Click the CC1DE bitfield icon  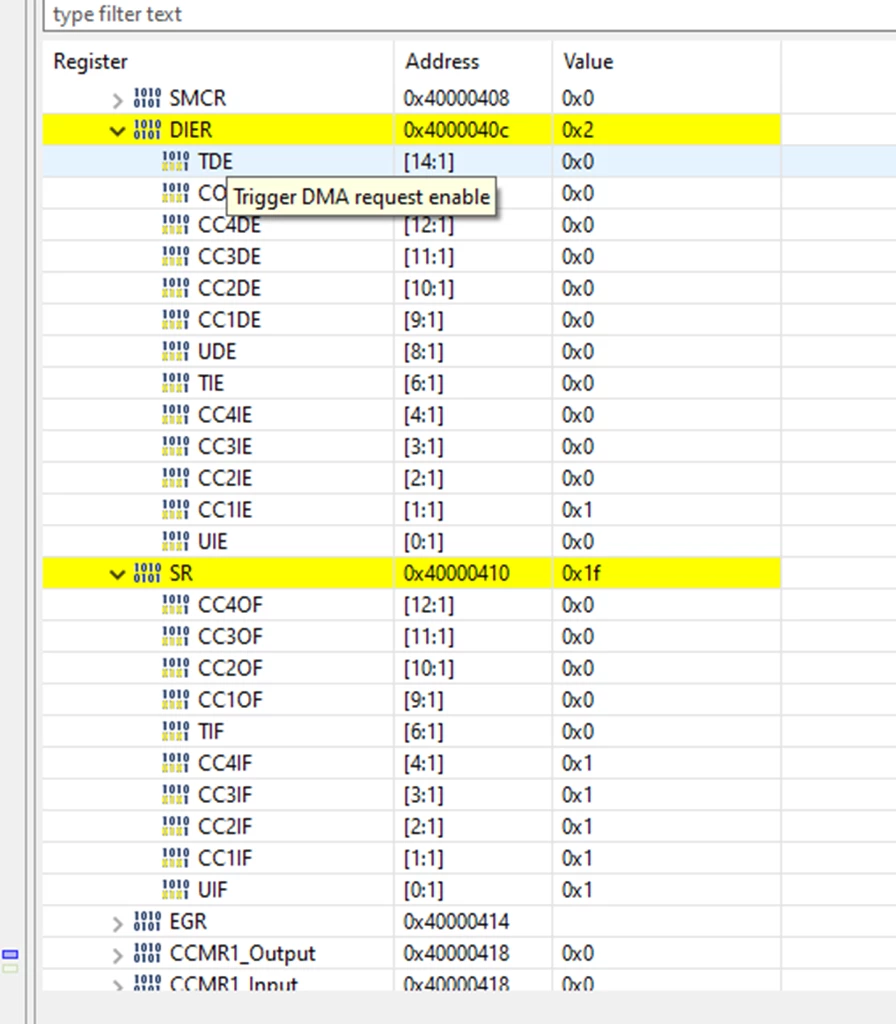176,319
